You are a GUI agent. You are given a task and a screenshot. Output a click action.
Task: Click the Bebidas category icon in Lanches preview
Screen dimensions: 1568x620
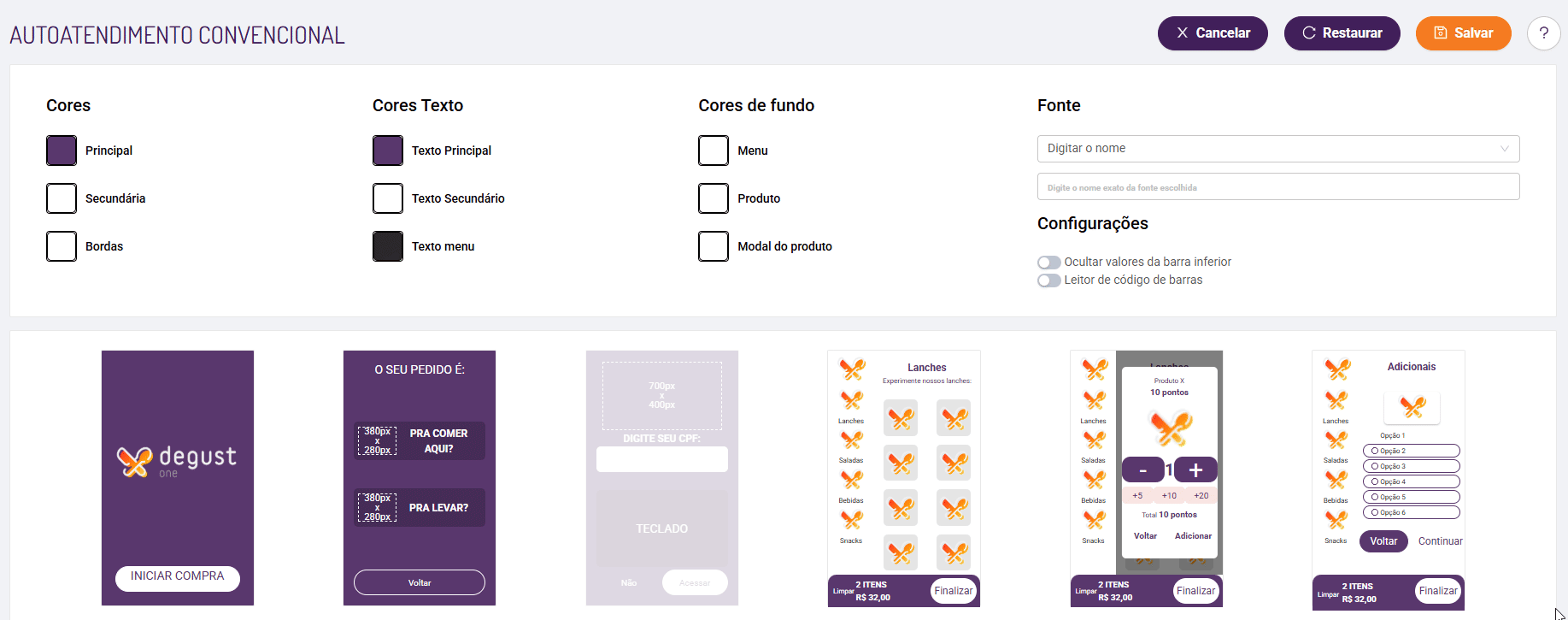(851, 481)
